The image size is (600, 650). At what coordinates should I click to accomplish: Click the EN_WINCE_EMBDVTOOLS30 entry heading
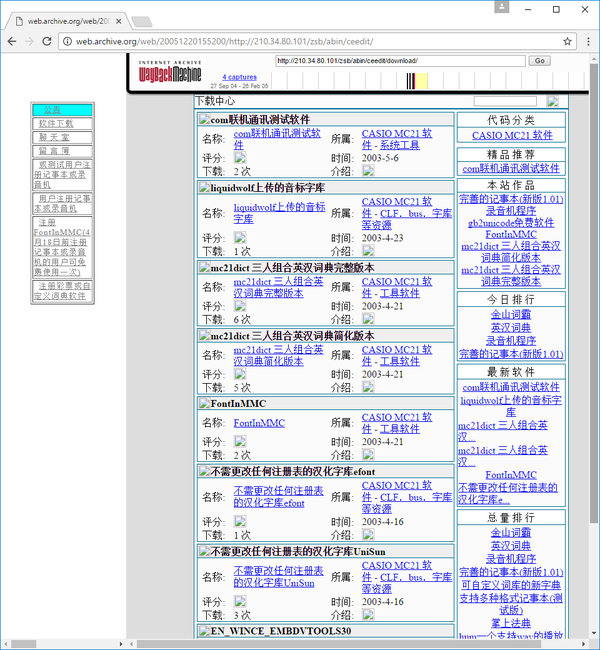pyautogui.click(x=281, y=631)
